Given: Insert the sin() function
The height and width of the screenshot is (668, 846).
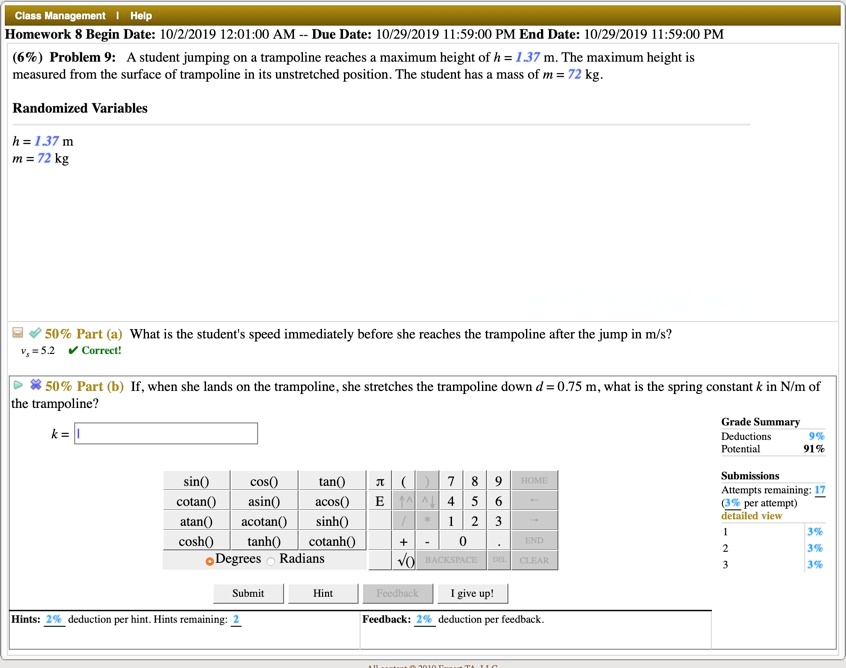Looking at the screenshot, I should pos(196,481).
